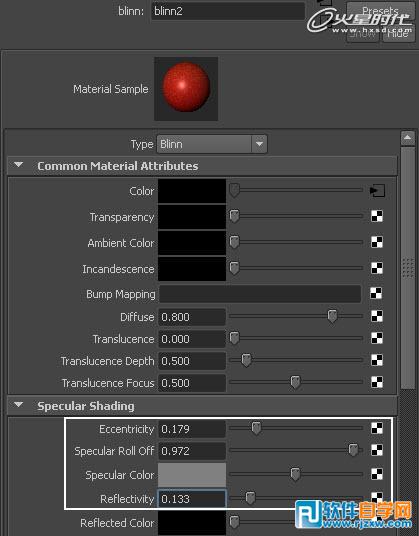
Task: Collapse the Common Material Attributes section
Action: click(x=18, y=165)
